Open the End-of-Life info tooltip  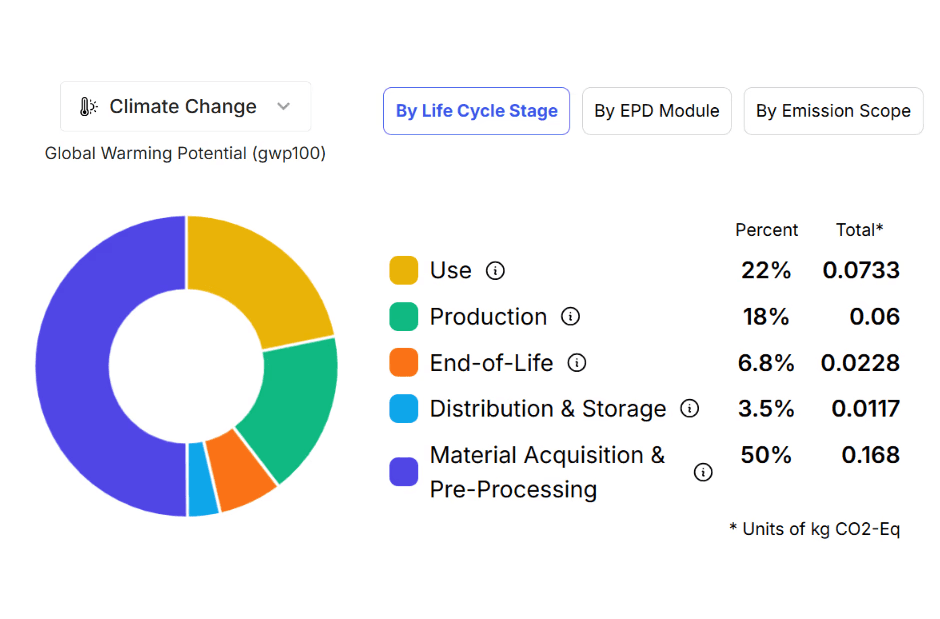point(577,363)
